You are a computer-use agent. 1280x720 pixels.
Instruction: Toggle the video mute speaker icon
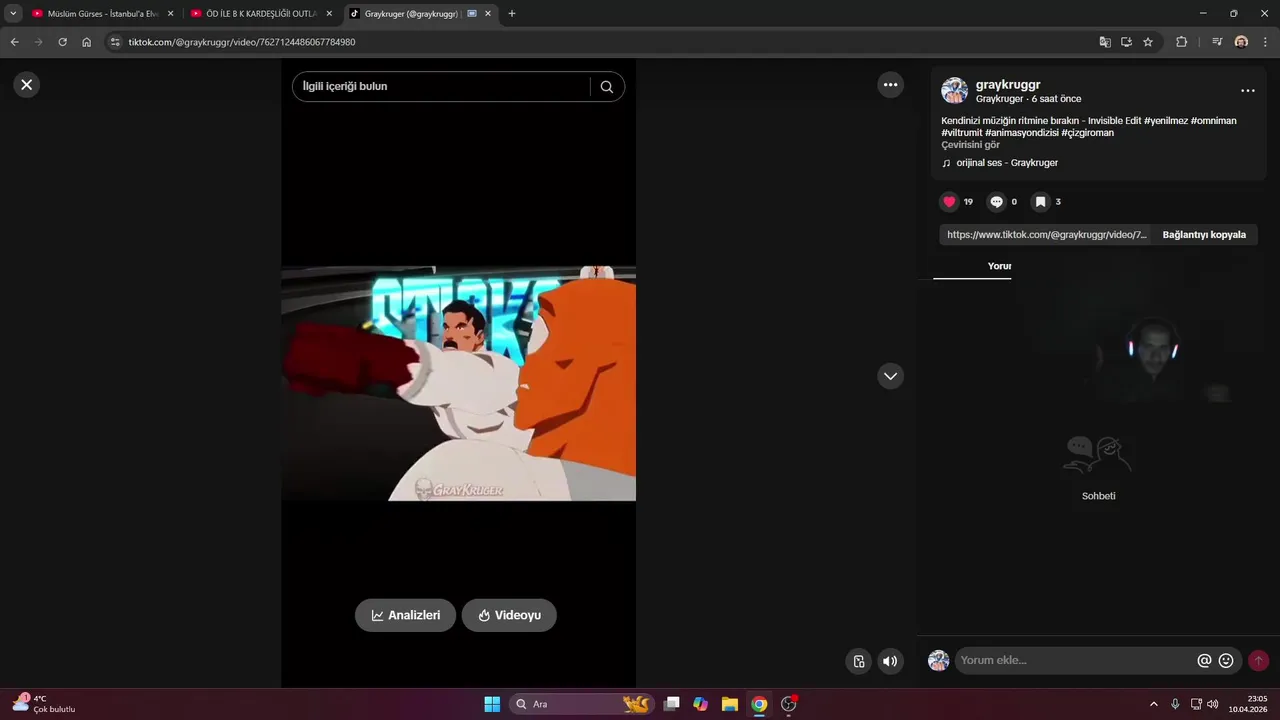pos(890,661)
